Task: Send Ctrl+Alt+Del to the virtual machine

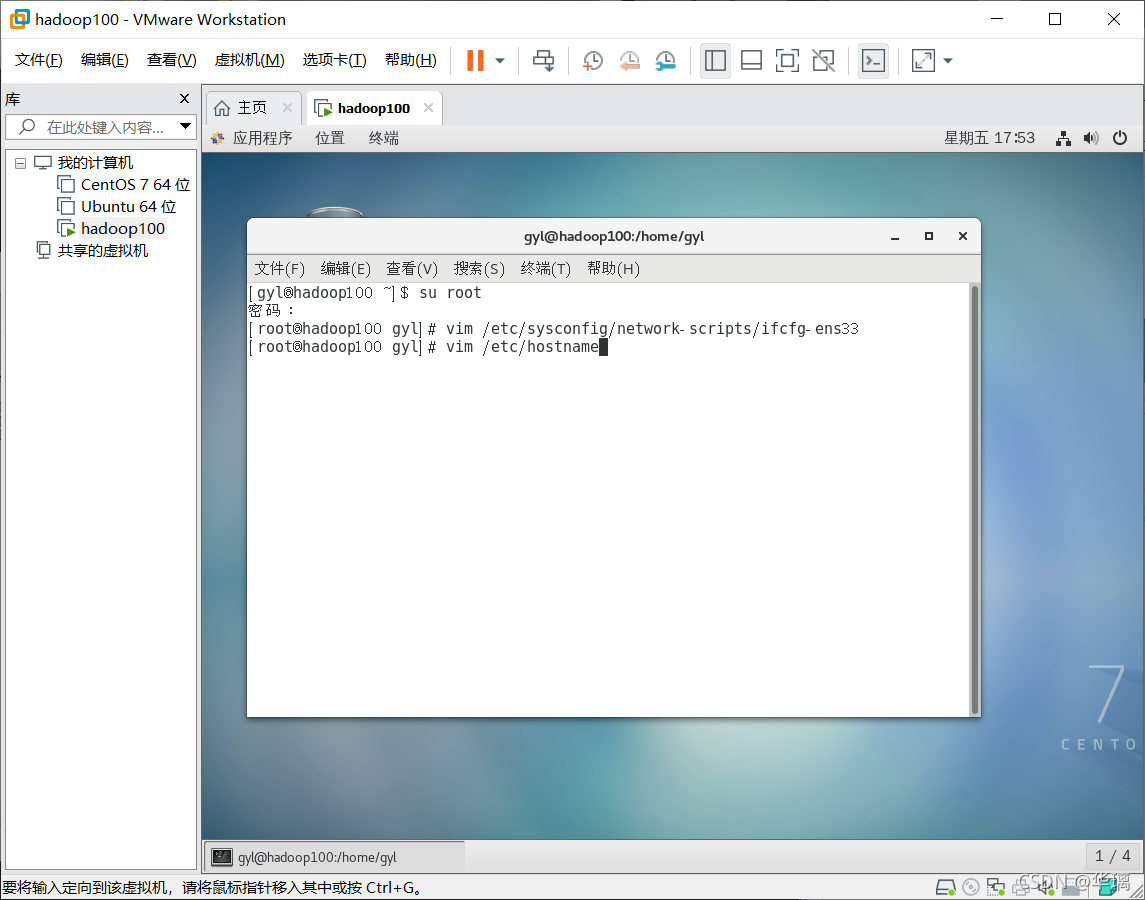Action: click(543, 61)
